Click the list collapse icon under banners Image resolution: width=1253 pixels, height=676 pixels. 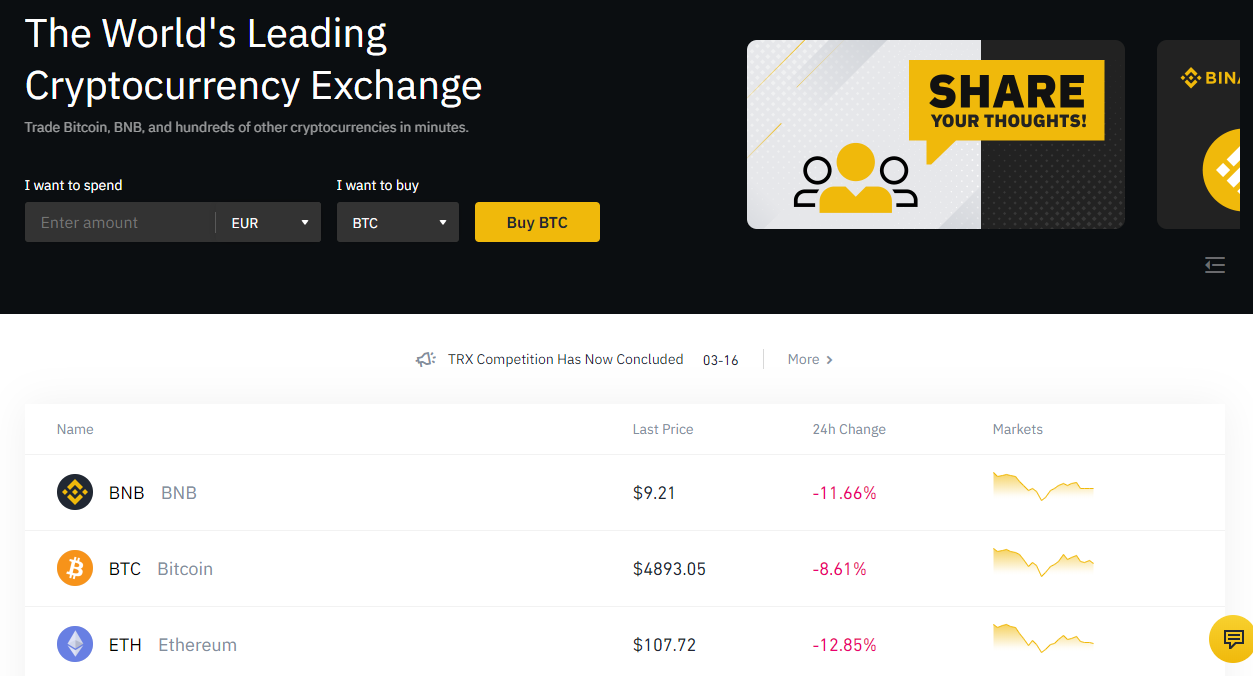tap(1215, 265)
